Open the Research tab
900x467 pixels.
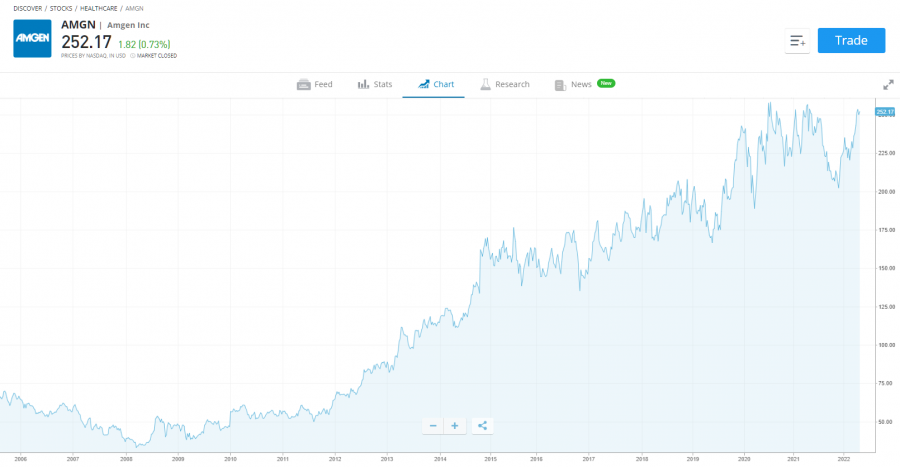pos(505,84)
